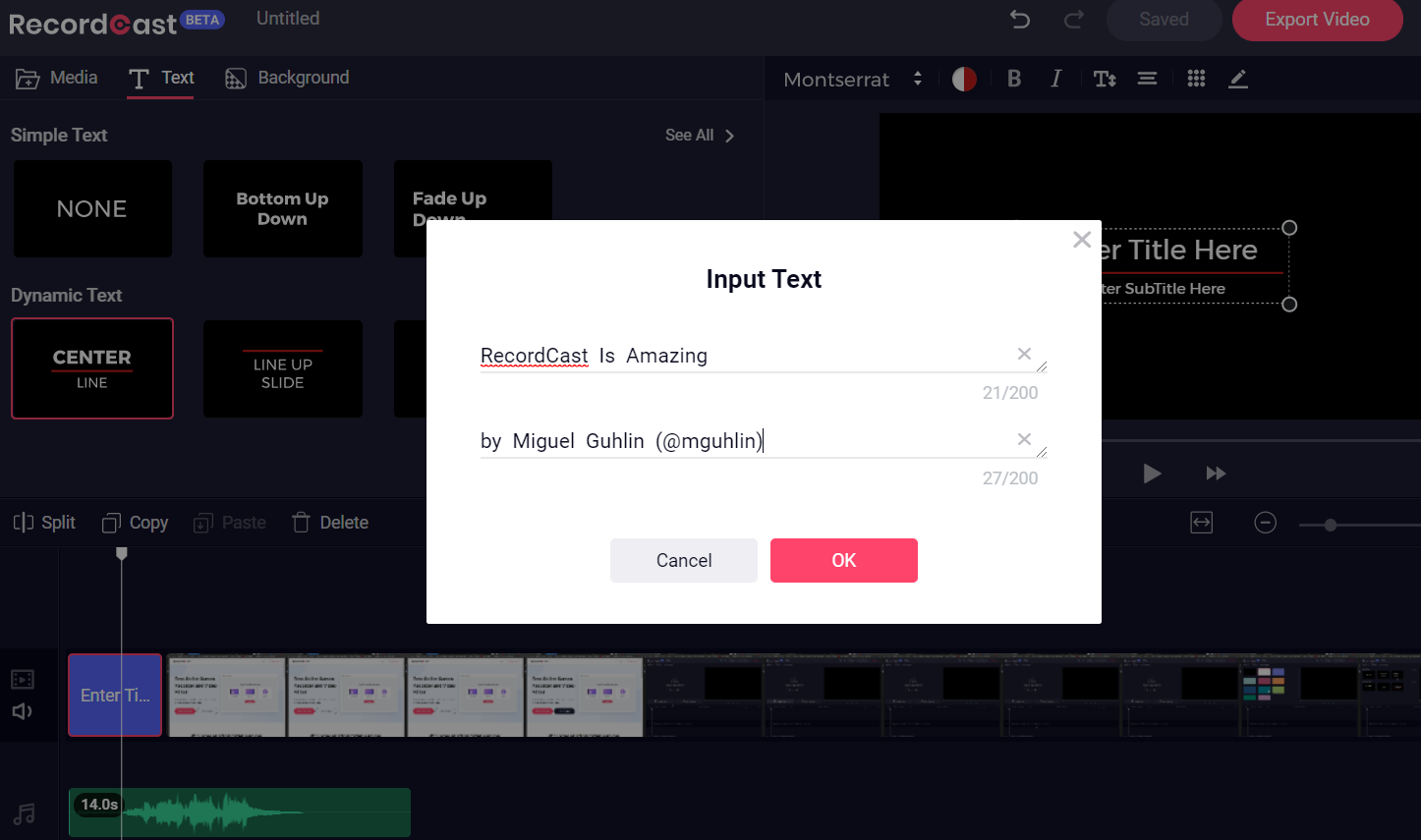This screenshot has width=1421, height=840.
Task: Click the timeline playhead marker
Action: (122, 554)
